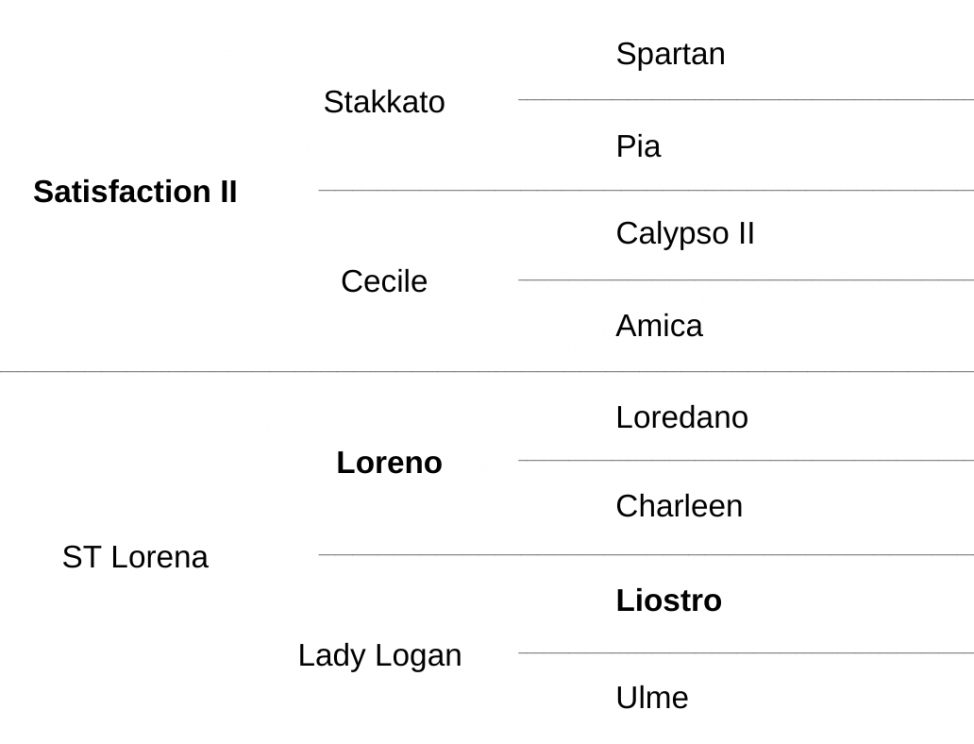Open the Loredano ancestor entry
The width and height of the screenshot is (974, 744).
click(x=682, y=417)
